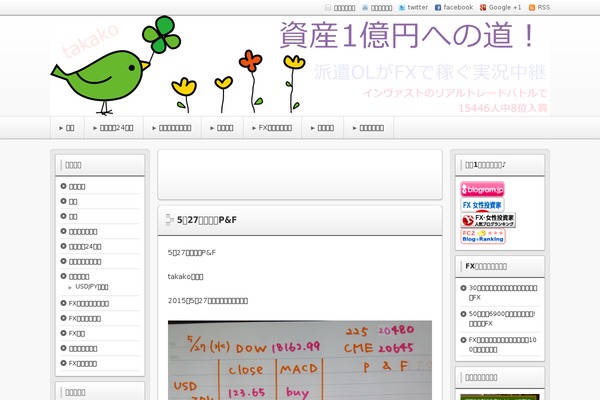Screen dimensions: 600x400
Task: Click the pink blogram.jp banner
Action: pos(482,189)
